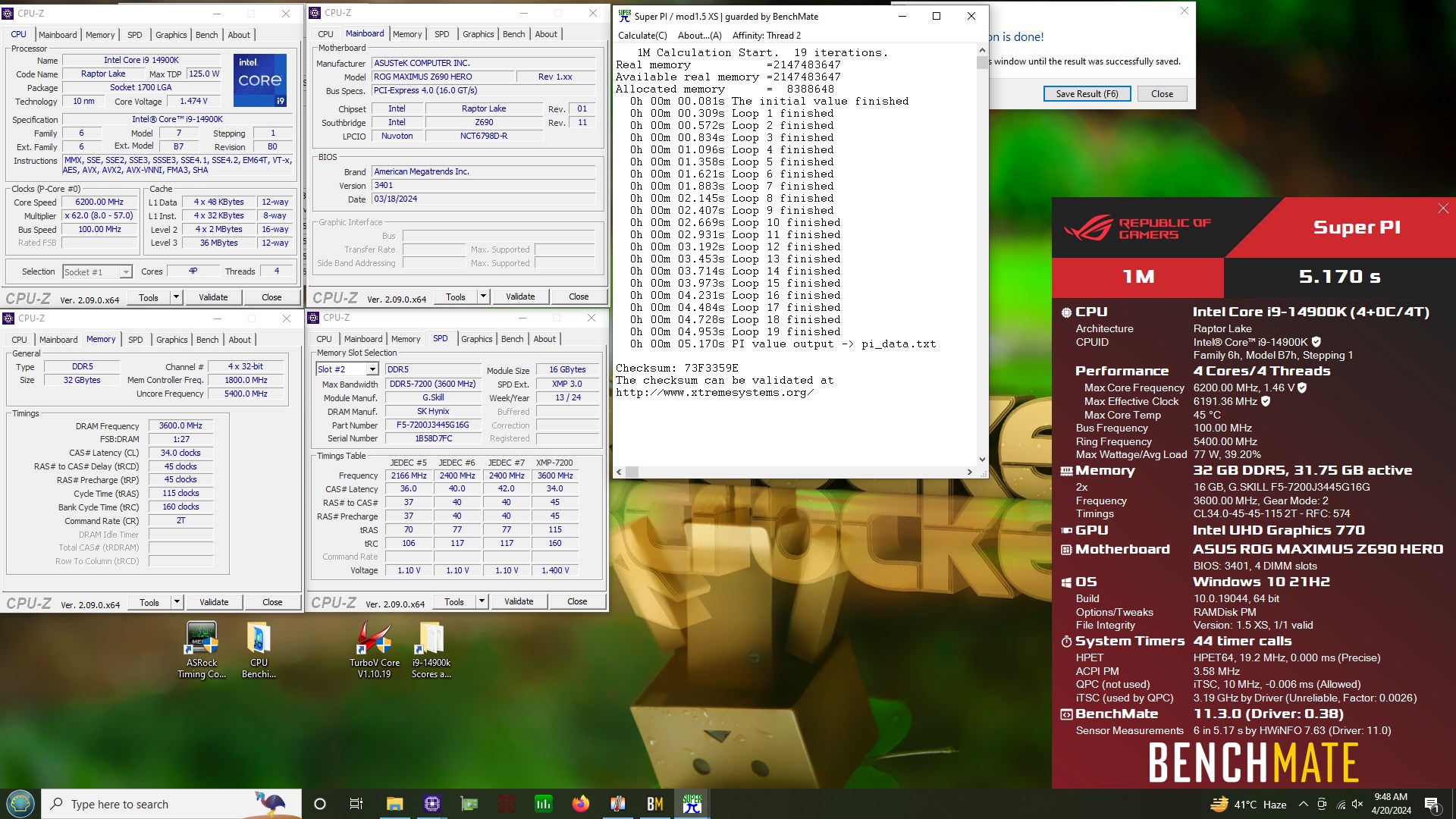This screenshot has width=1456, height=819.
Task: Click the 5.170 s result time
Action: [x=1339, y=277]
